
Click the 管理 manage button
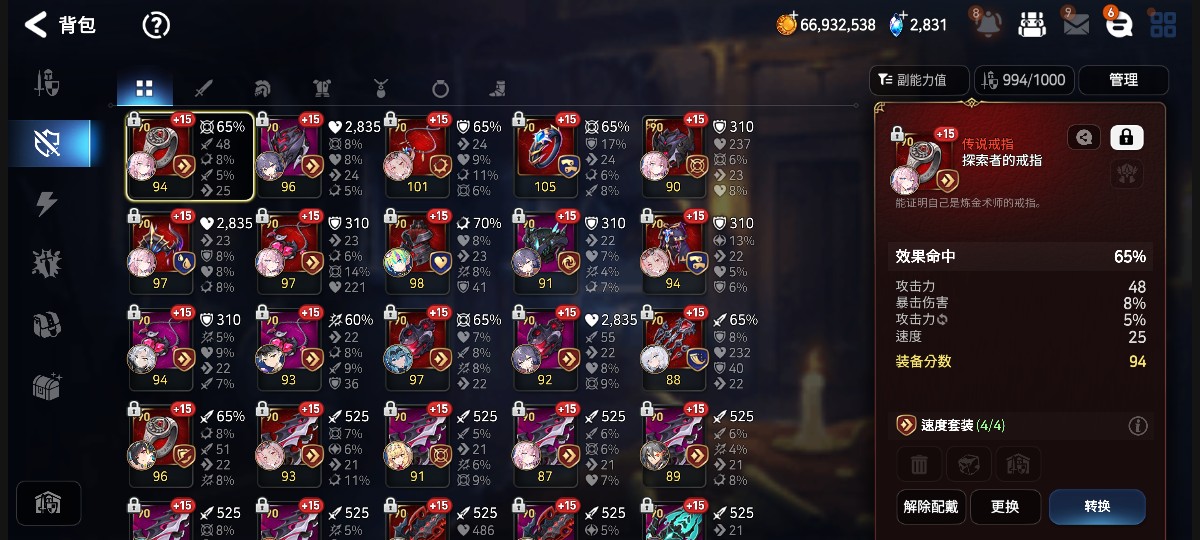point(1124,80)
